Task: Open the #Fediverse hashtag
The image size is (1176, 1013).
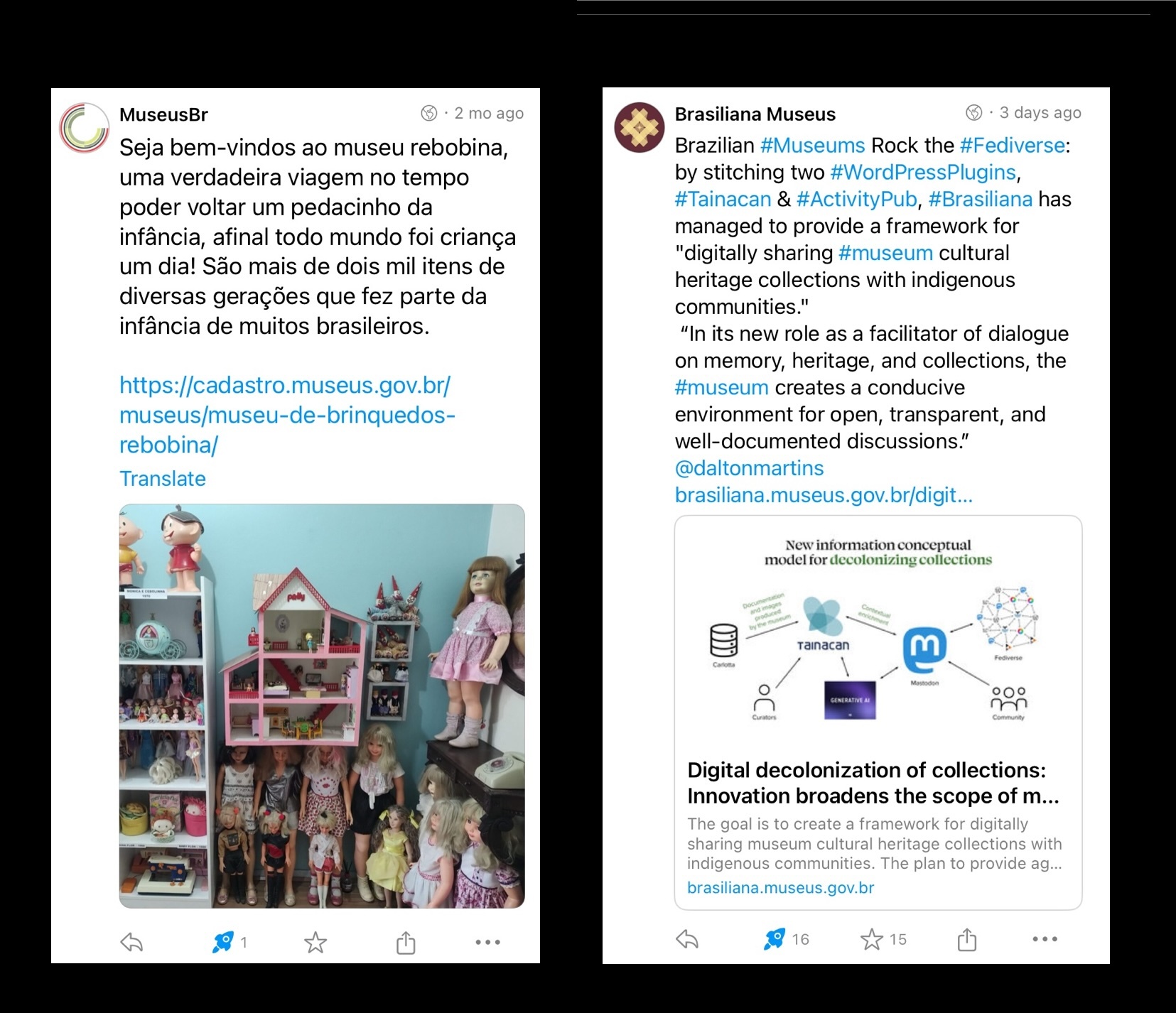Action: (x=1013, y=146)
